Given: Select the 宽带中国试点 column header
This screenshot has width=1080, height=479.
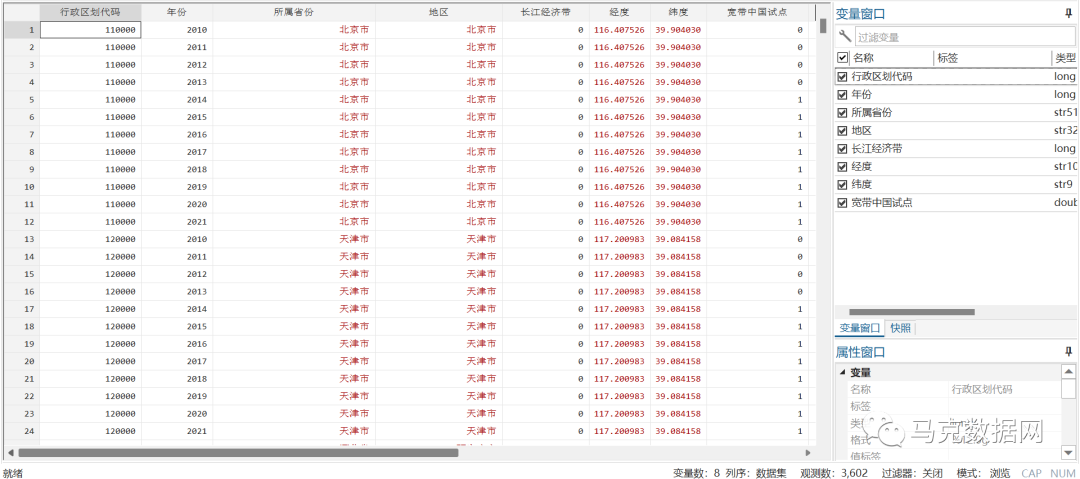Looking at the screenshot, I should pyautogui.click(x=758, y=12).
